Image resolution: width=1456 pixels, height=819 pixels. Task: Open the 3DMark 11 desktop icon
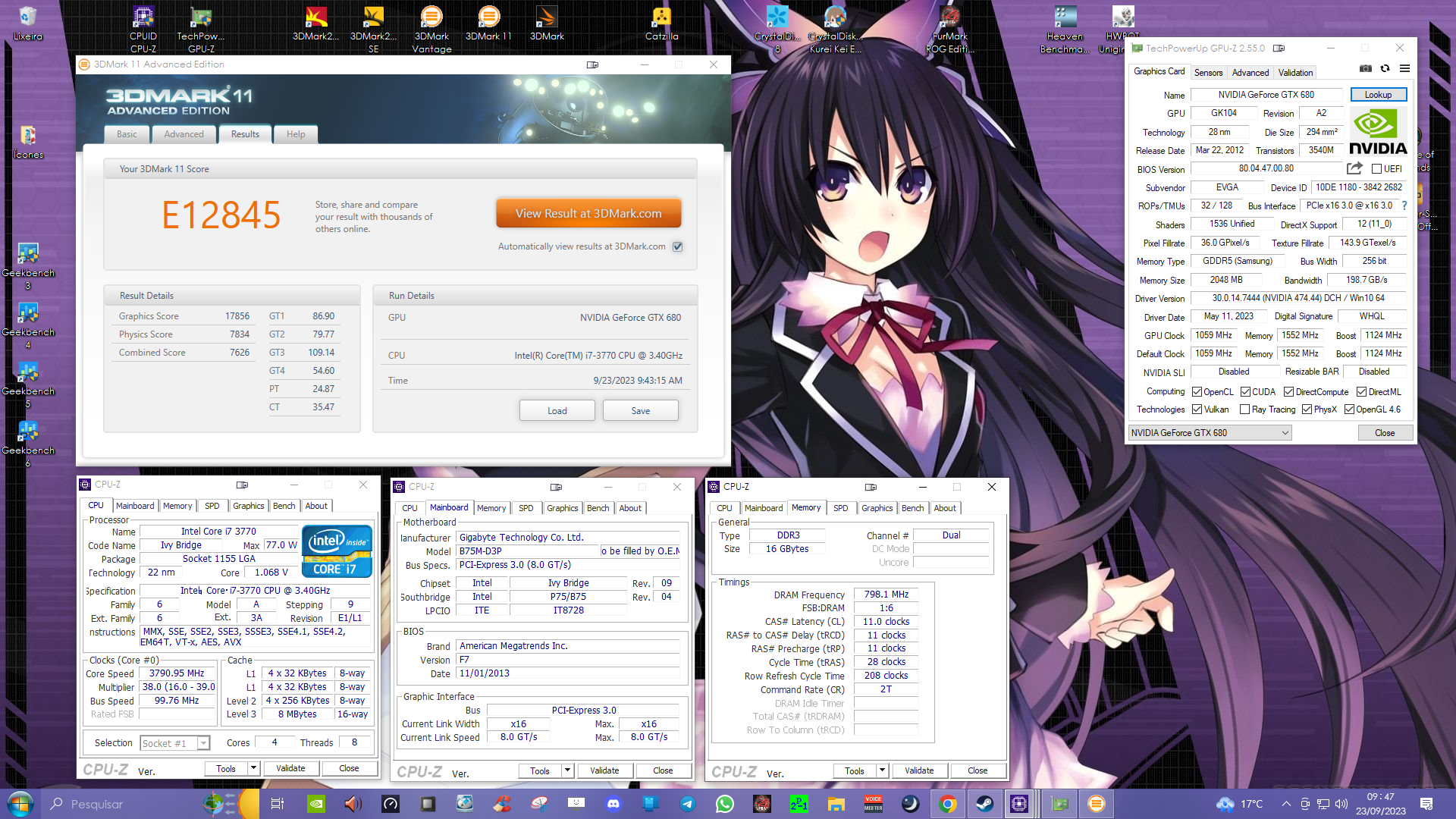(x=488, y=24)
